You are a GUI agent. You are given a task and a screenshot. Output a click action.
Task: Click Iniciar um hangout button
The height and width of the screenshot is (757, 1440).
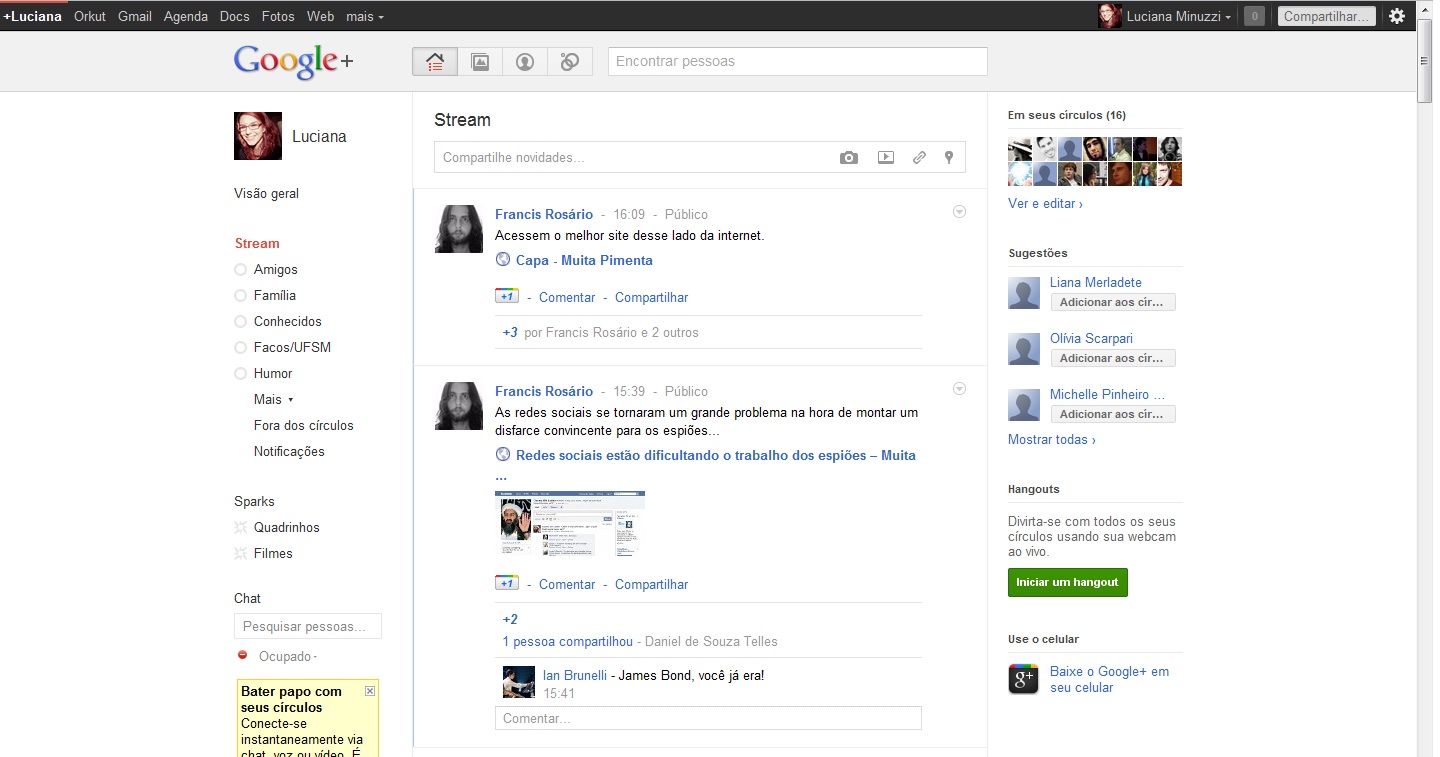point(1067,583)
